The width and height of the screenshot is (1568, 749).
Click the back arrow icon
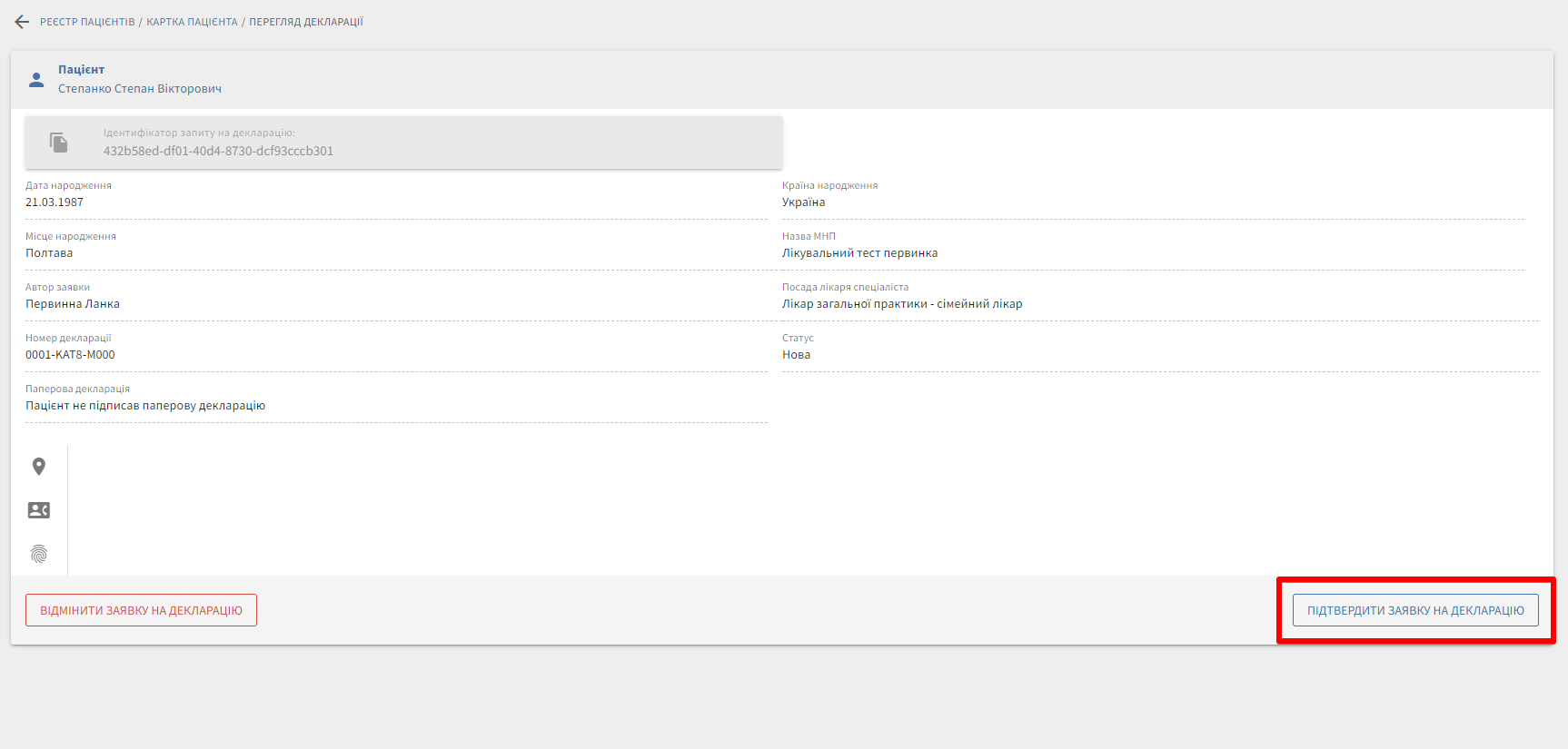pos(22,22)
